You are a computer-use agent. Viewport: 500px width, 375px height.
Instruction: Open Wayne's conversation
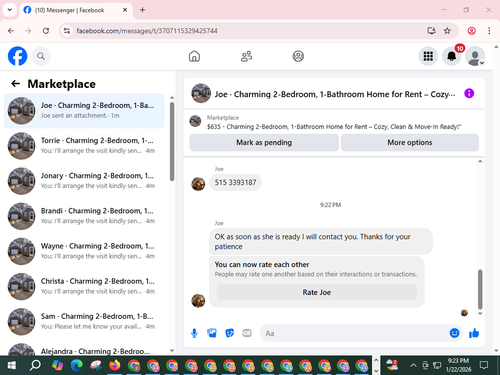coord(84,251)
